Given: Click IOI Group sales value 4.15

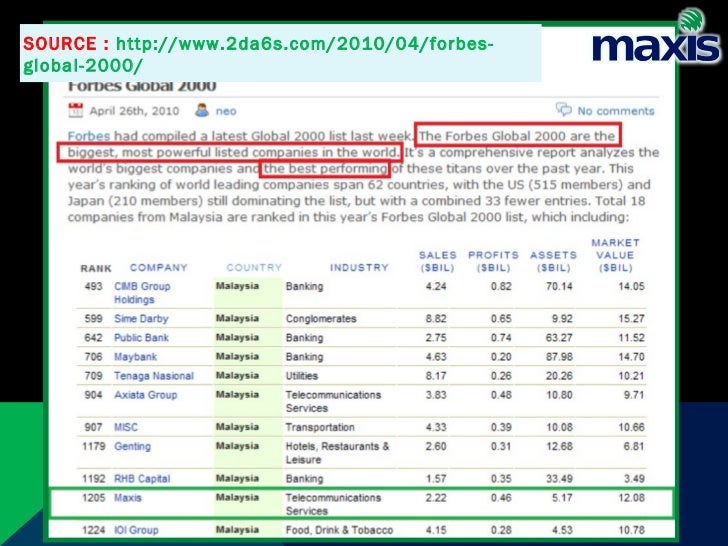Looking at the screenshot, I should point(436,530).
